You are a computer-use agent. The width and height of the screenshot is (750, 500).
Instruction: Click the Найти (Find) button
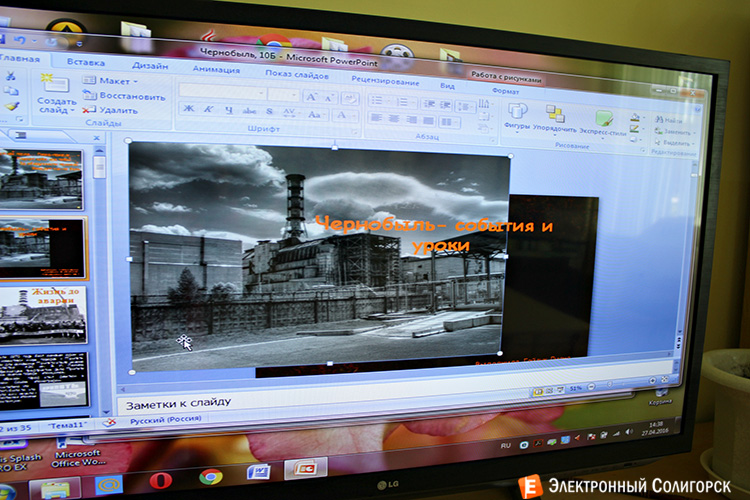672,120
